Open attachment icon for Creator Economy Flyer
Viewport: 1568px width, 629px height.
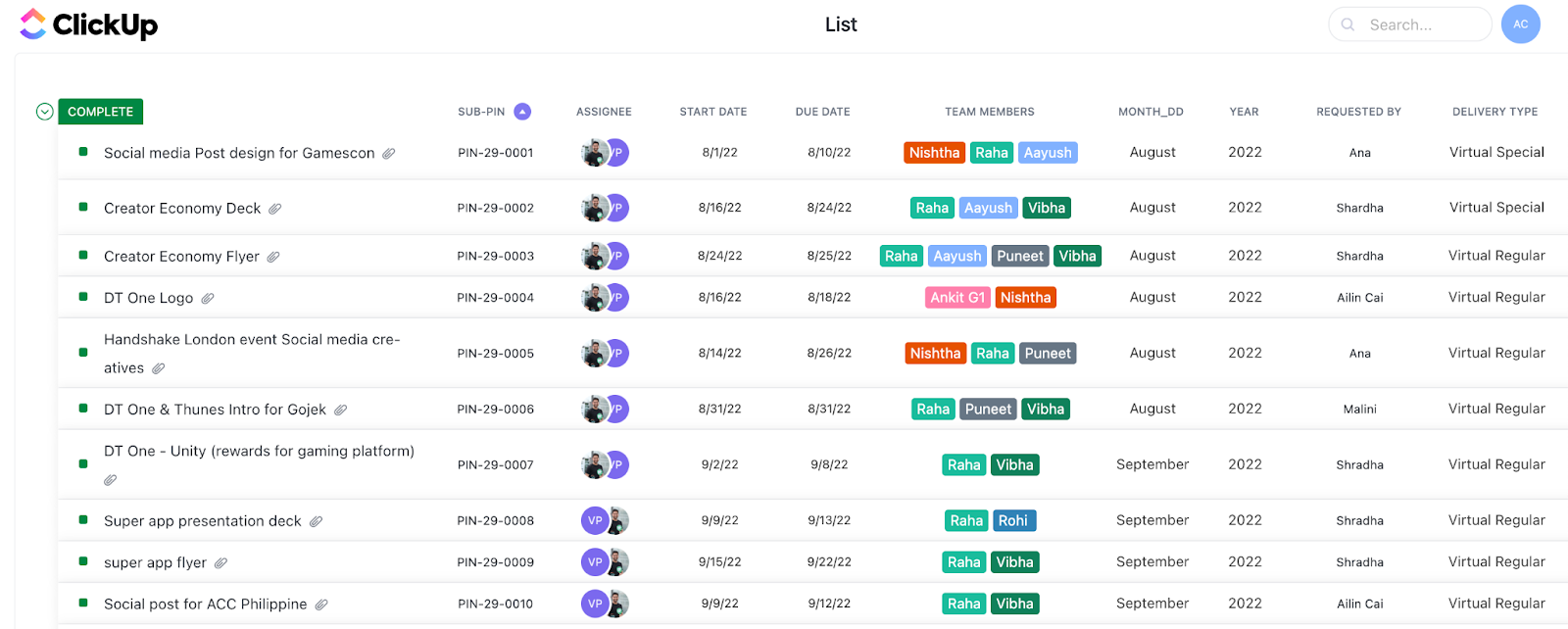(273, 257)
